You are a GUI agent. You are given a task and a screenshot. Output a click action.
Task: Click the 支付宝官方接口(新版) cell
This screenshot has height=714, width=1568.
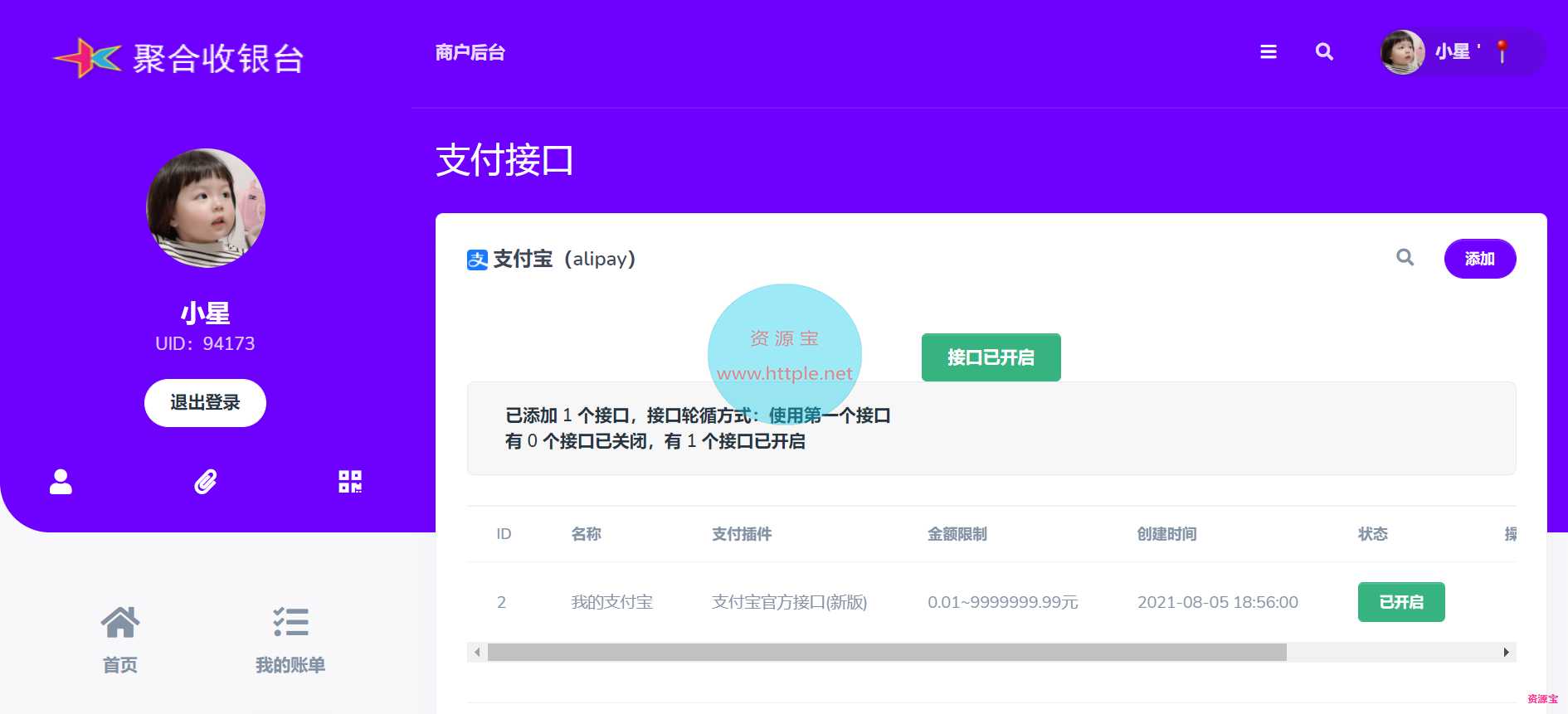(x=789, y=602)
